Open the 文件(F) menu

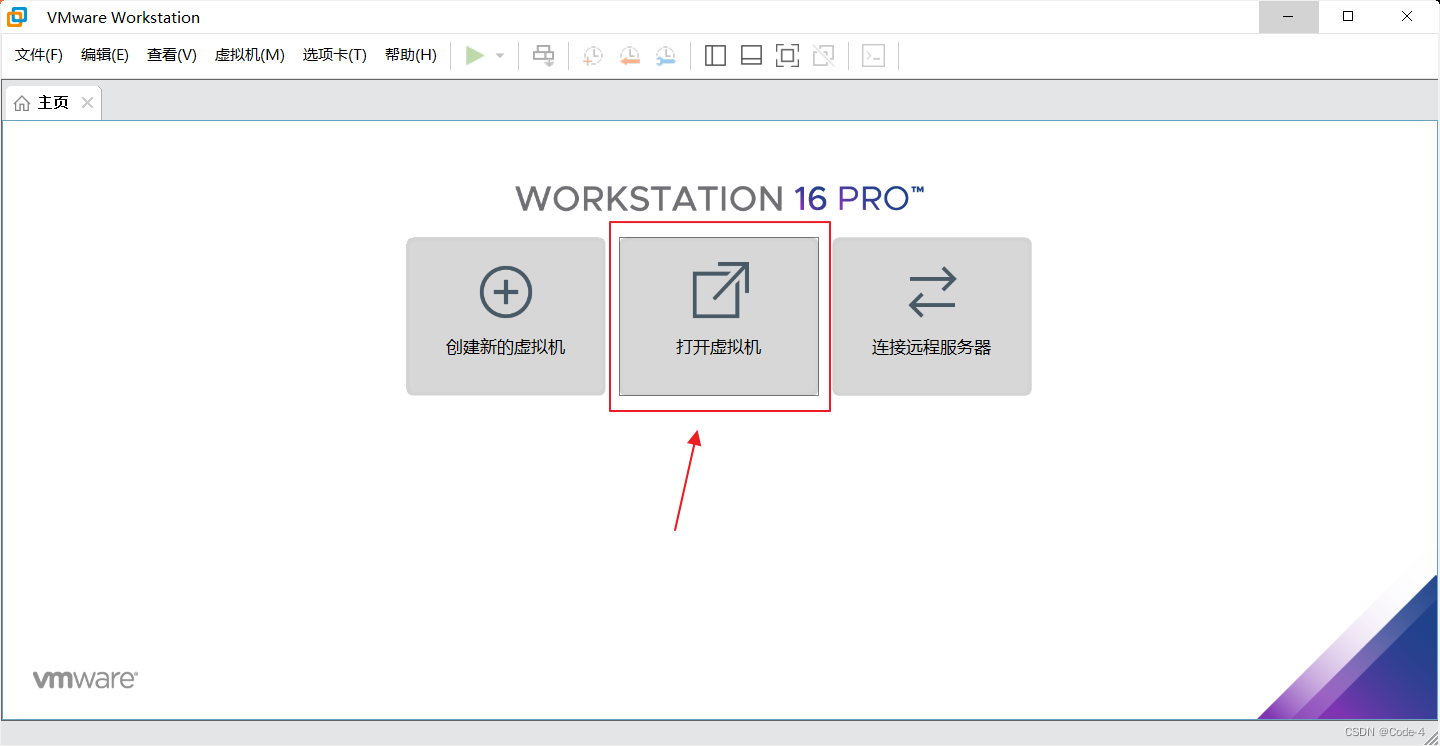tap(38, 55)
